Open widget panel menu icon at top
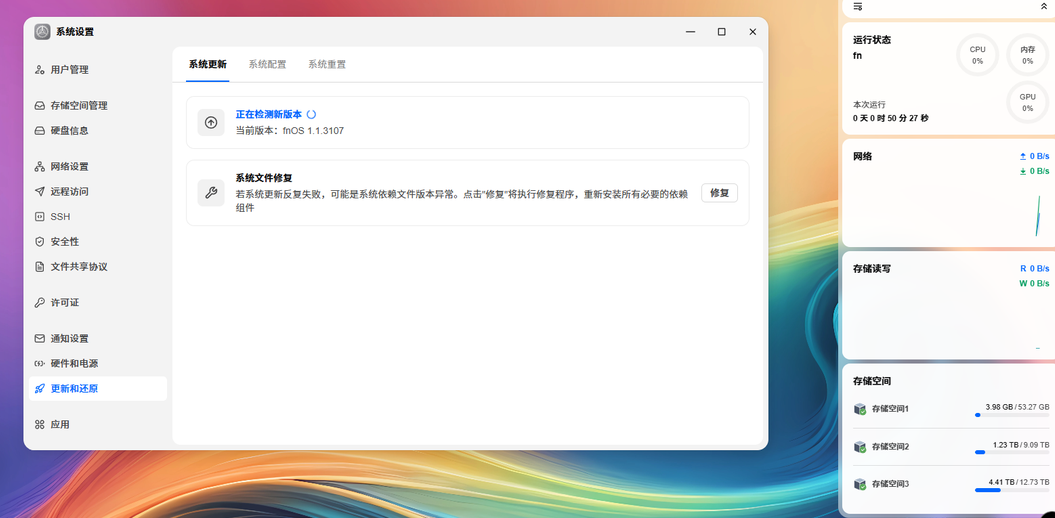The height and width of the screenshot is (518, 1055). click(858, 6)
